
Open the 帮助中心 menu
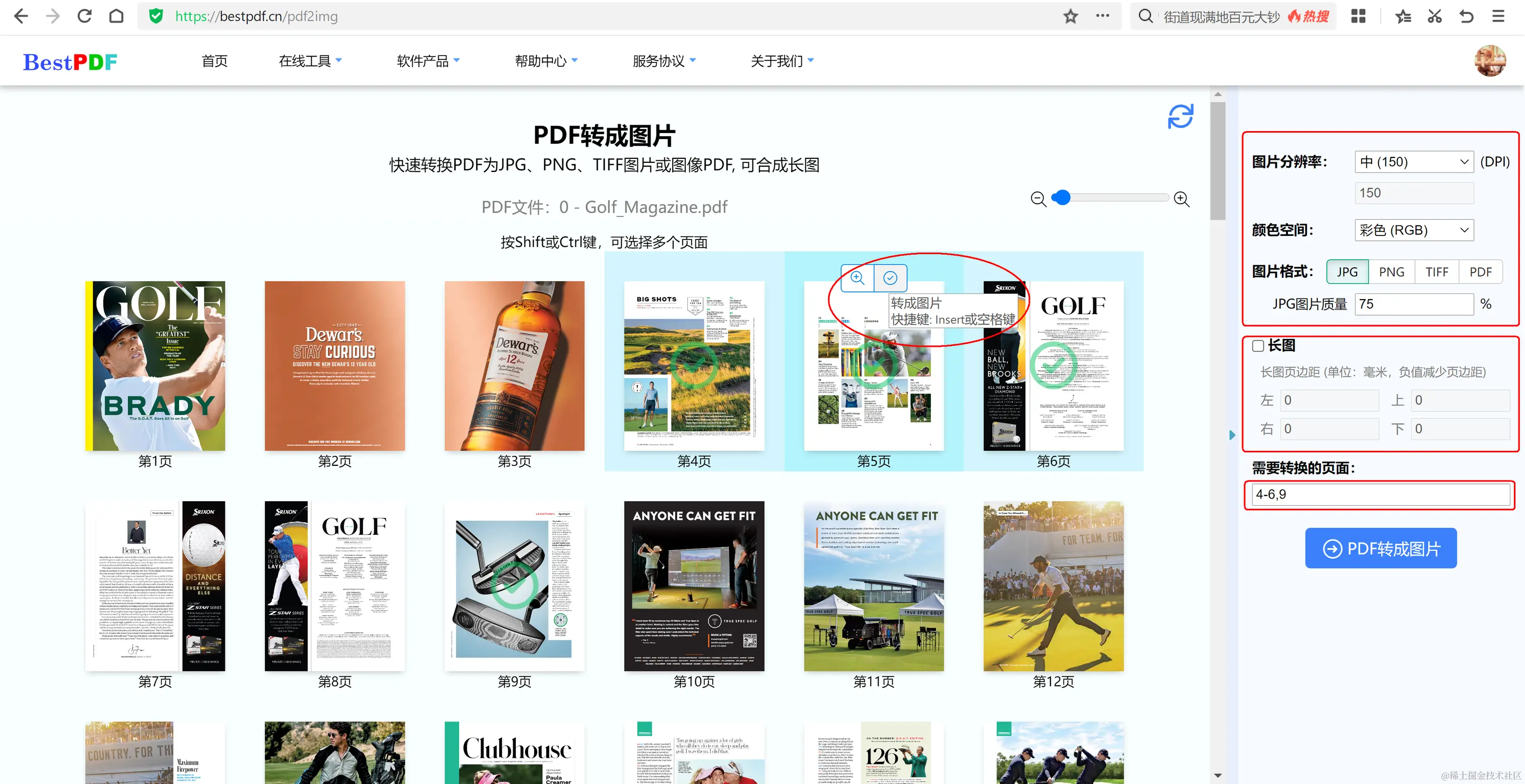pos(545,61)
